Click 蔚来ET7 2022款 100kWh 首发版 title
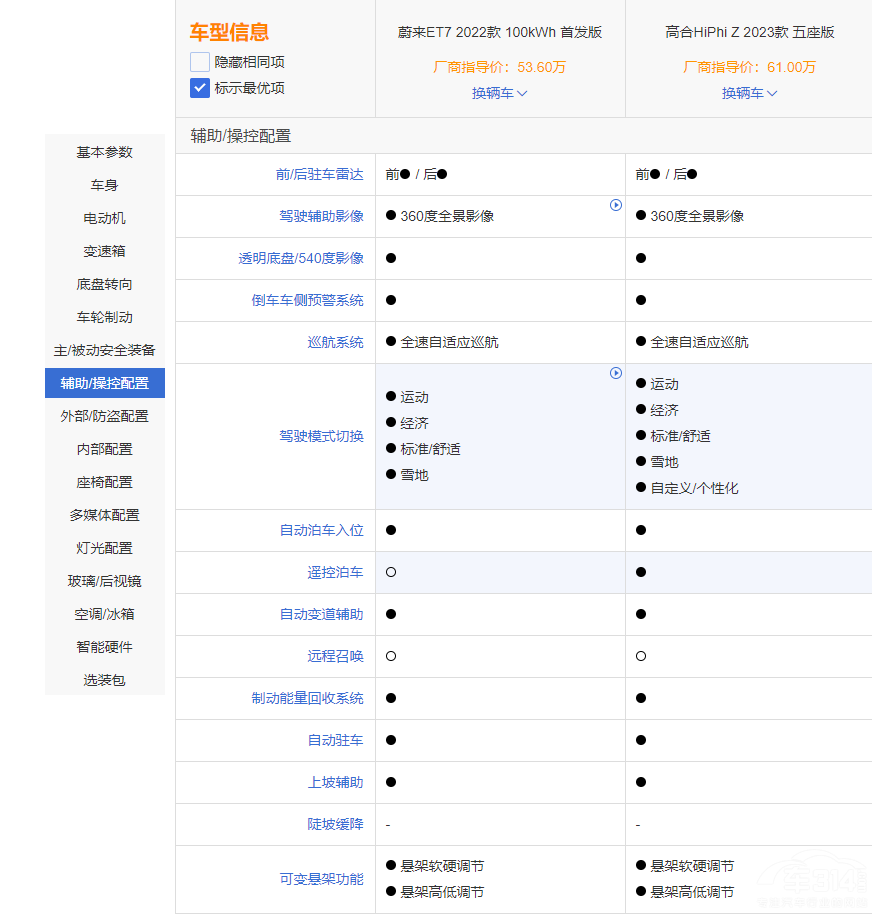This screenshot has width=872, height=914. [499, 32]
